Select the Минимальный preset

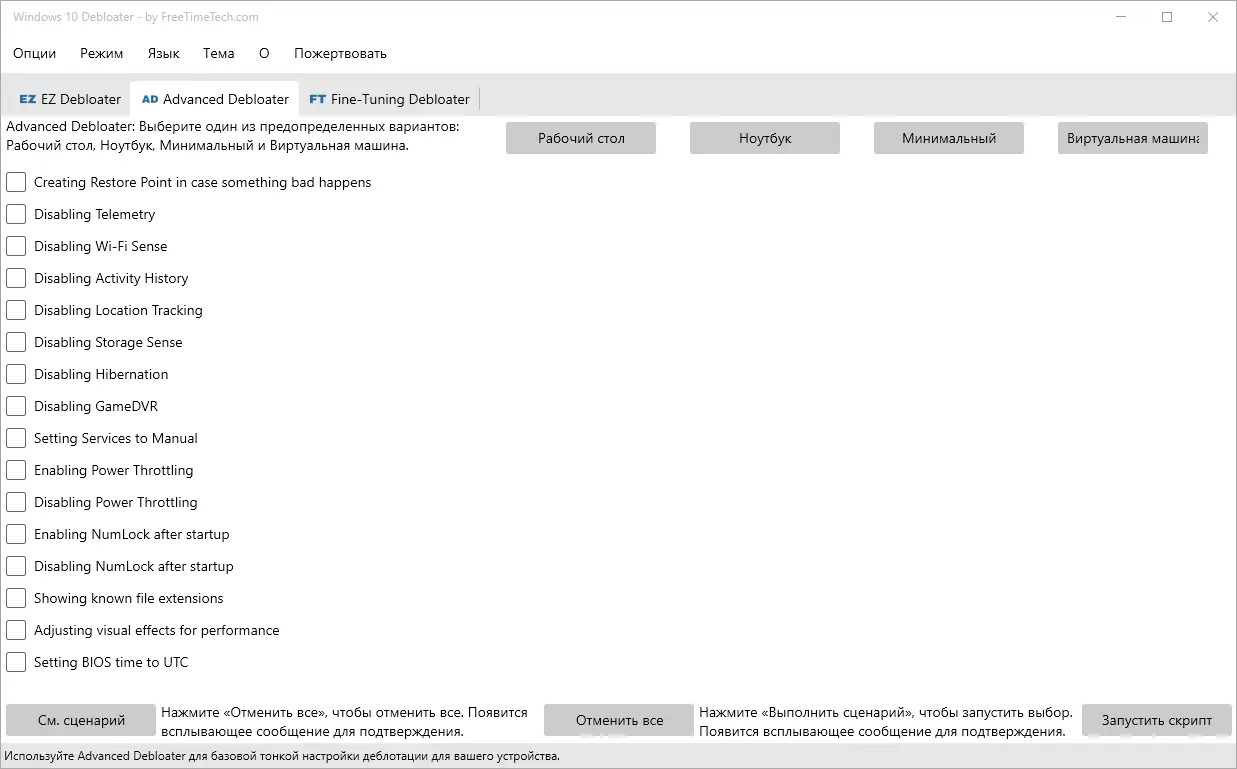pos(949,138)
